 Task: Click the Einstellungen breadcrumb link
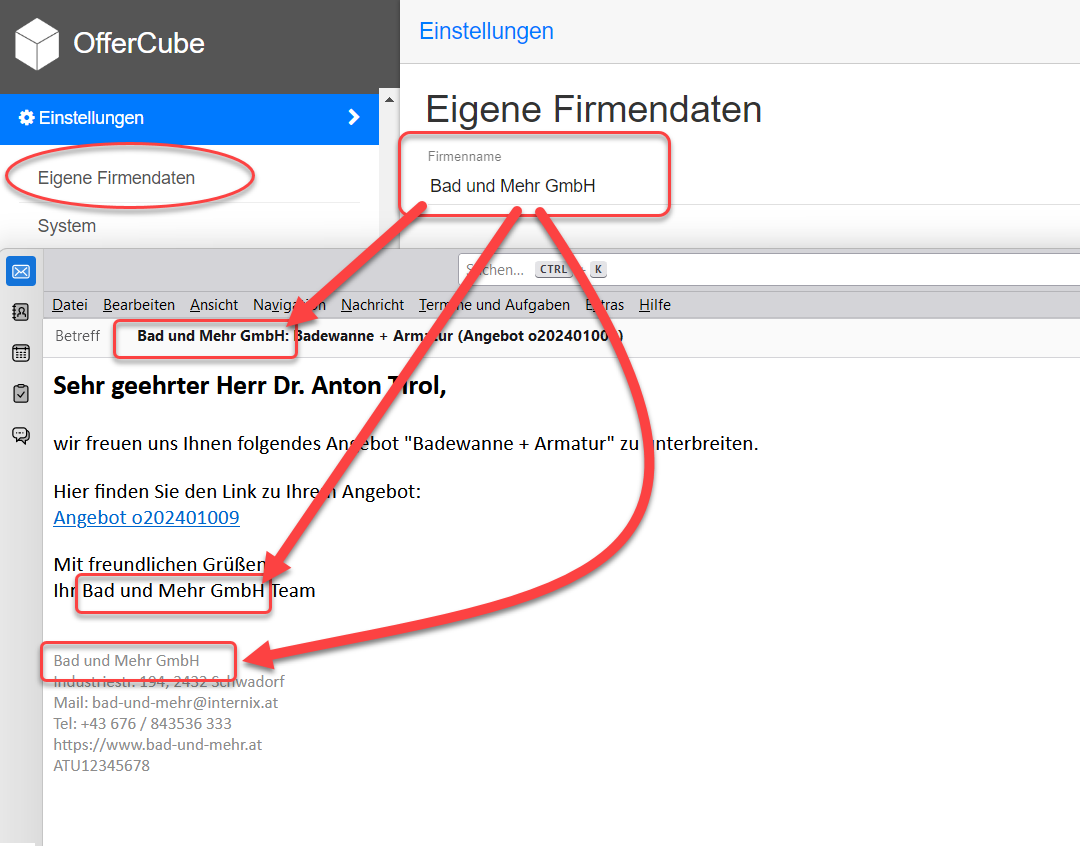[486, 31]
